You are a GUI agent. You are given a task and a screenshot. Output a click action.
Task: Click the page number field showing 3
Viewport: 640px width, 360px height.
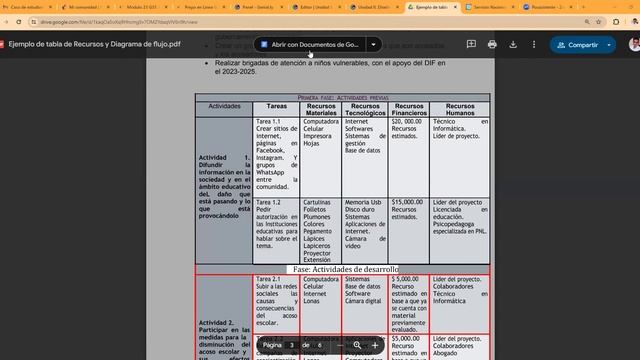pos(291,345)
